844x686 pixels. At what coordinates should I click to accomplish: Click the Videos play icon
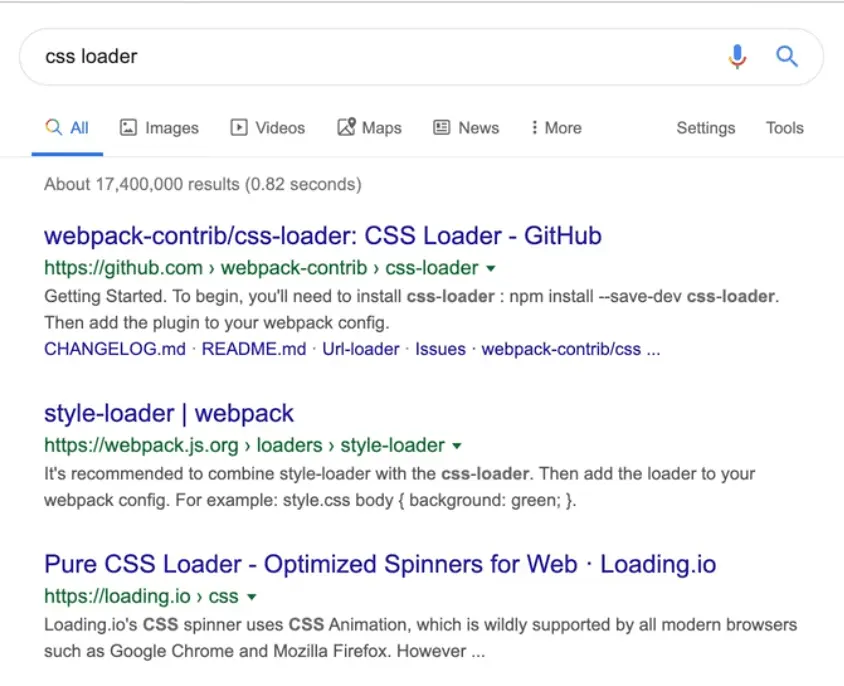(x=239, y=128)
